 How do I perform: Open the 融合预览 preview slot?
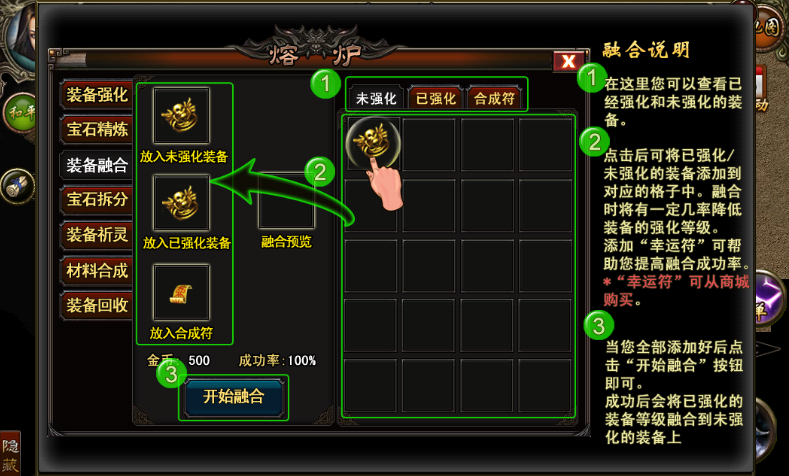[286, 201]
